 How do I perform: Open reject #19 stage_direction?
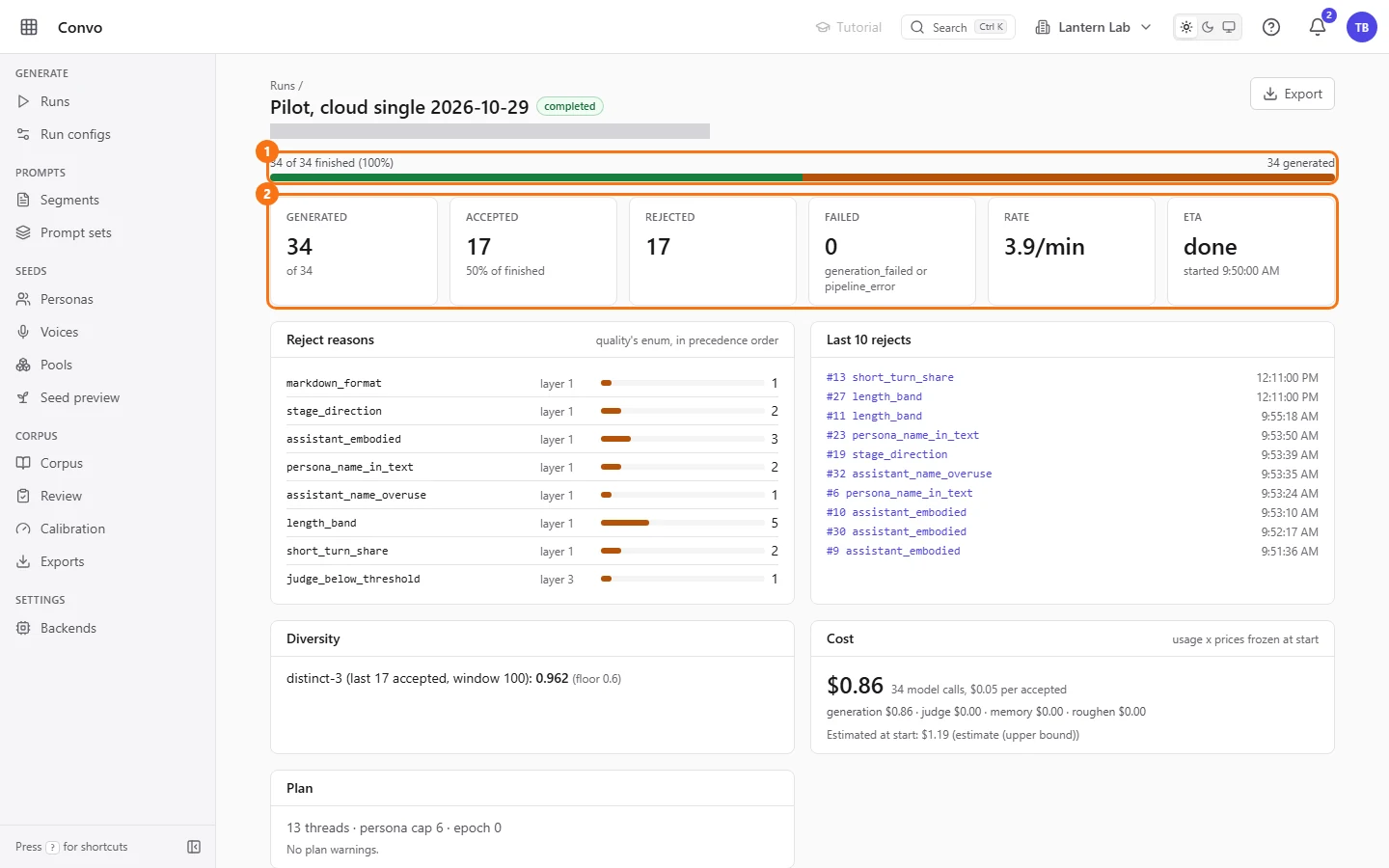pos(886,454)
